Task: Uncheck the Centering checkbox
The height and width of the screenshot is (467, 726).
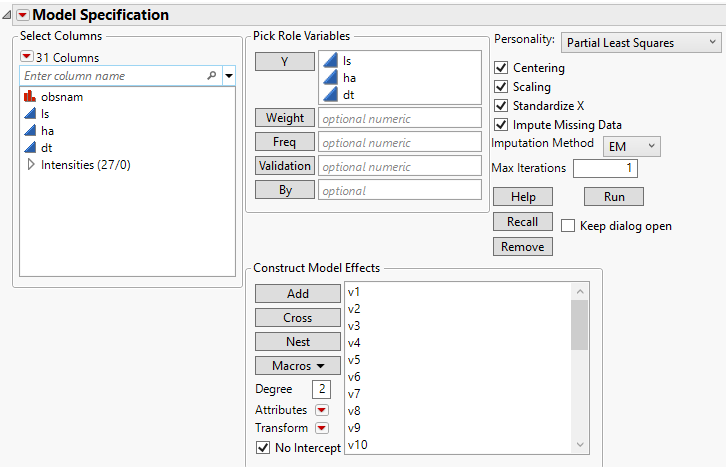Action: click(501, 68)
